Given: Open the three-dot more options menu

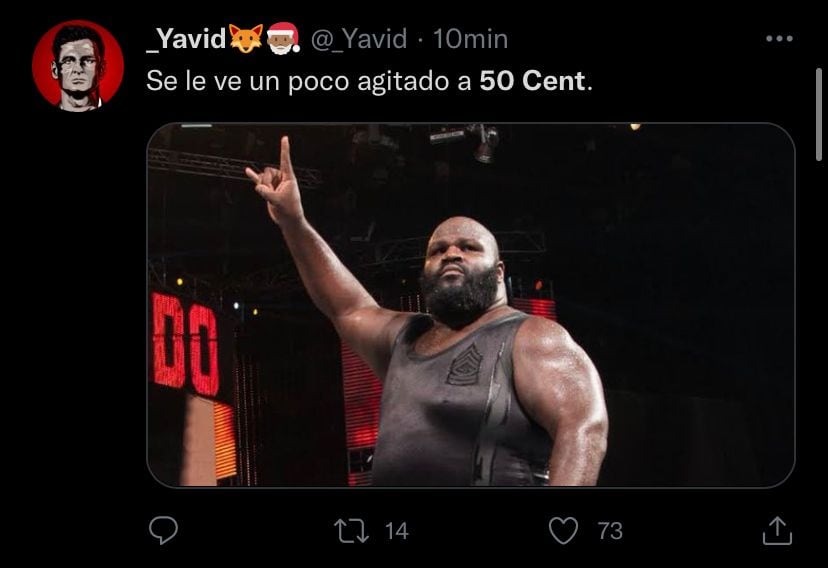Looking at the screenshot, I should pyautogui.click(x=779, y=39).
